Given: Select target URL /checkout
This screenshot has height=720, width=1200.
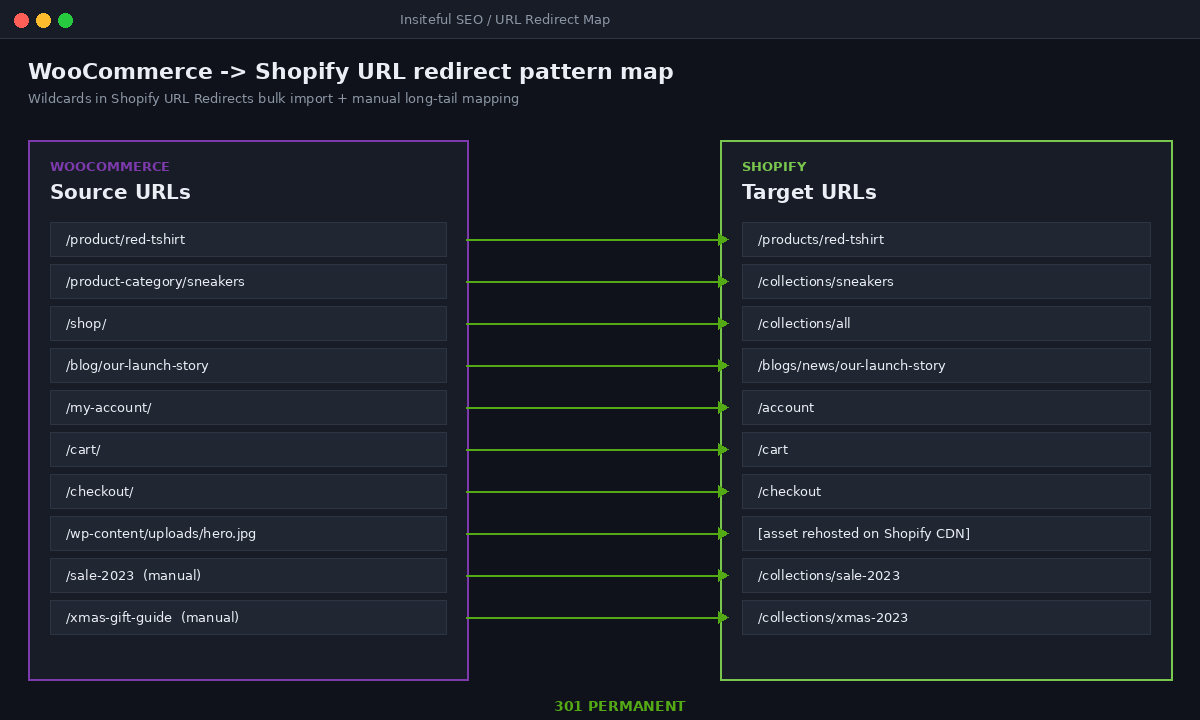Looking at the screenshot, I should 946,492.
